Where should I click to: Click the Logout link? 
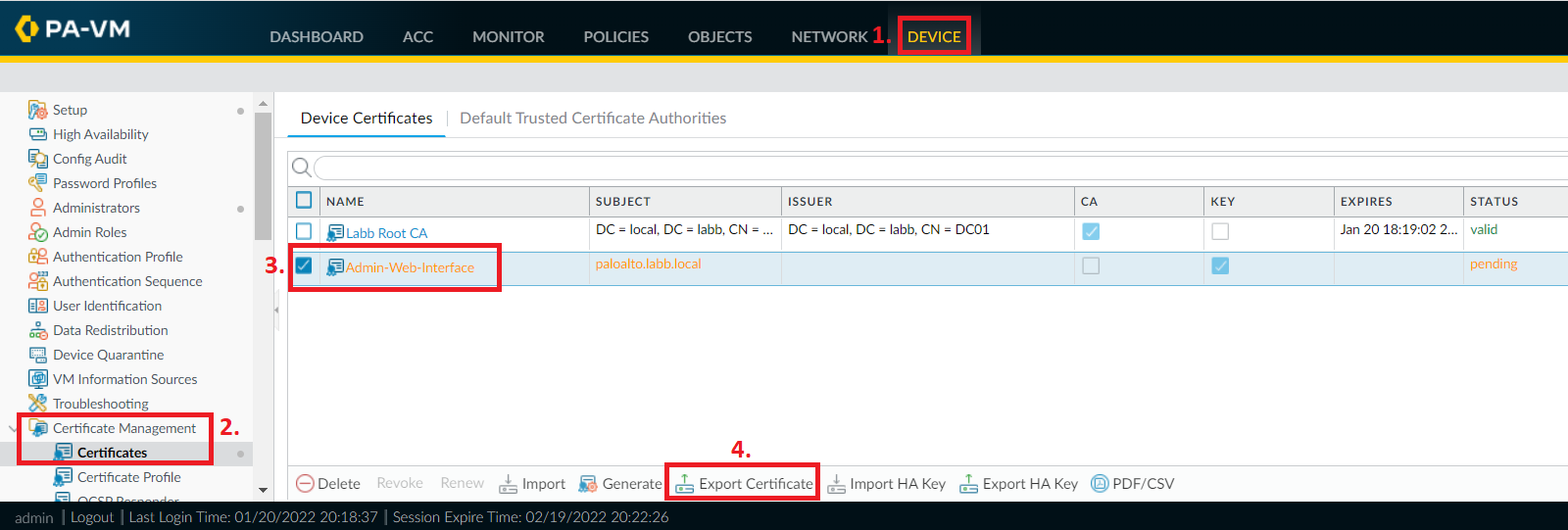tap(92, 517)
